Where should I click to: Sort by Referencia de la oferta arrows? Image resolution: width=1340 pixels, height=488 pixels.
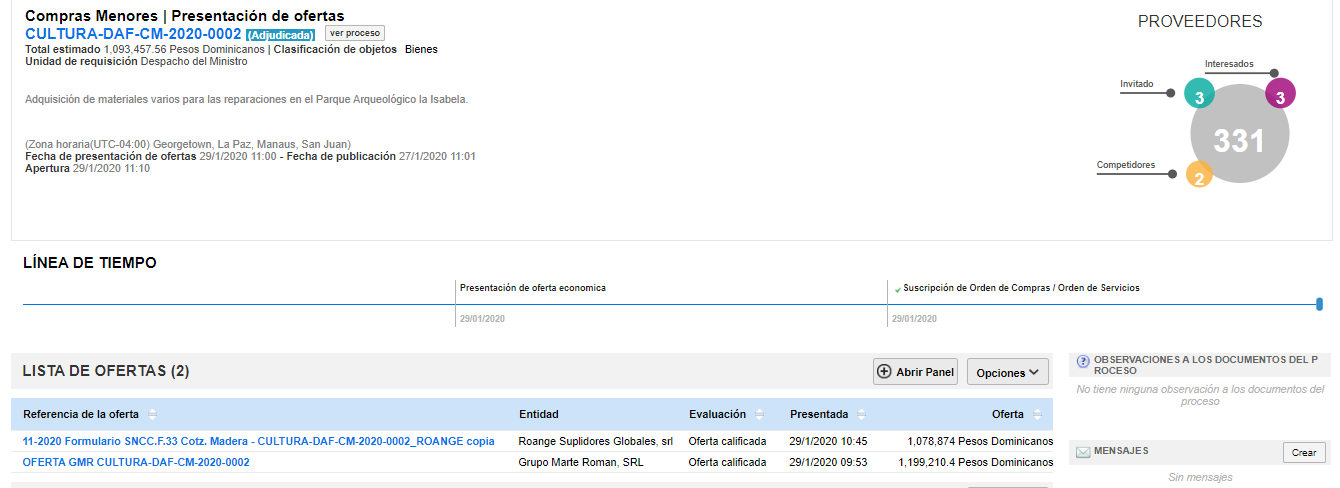153,415
